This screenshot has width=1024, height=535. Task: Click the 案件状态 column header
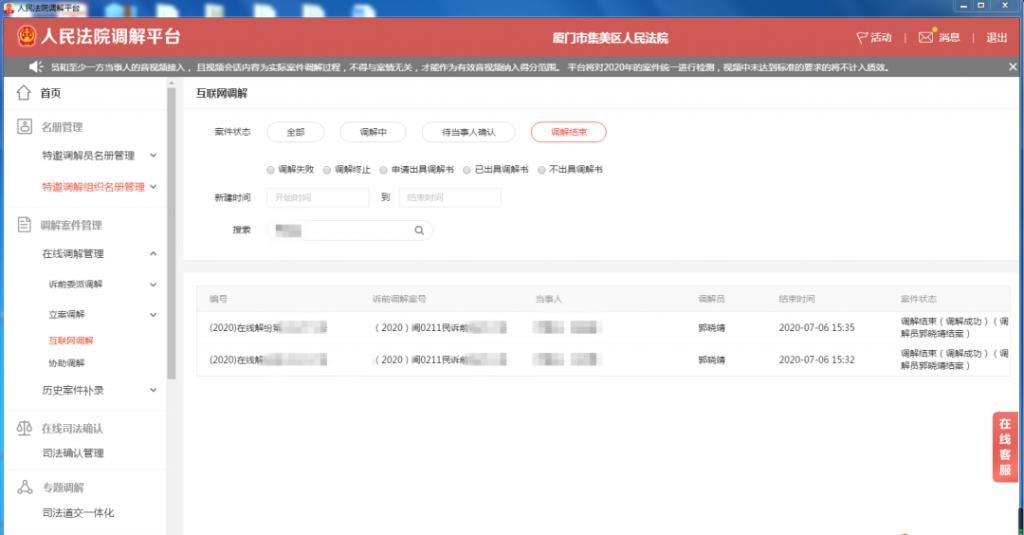click(918, 299)
